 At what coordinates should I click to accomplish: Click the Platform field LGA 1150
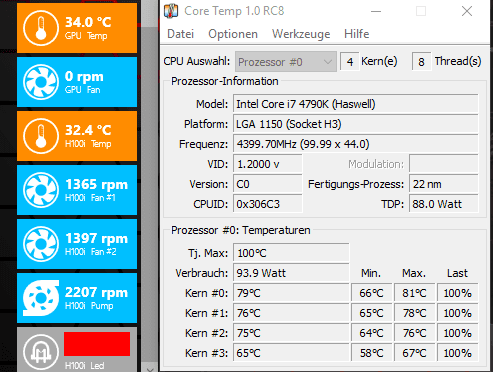[356, 124]
